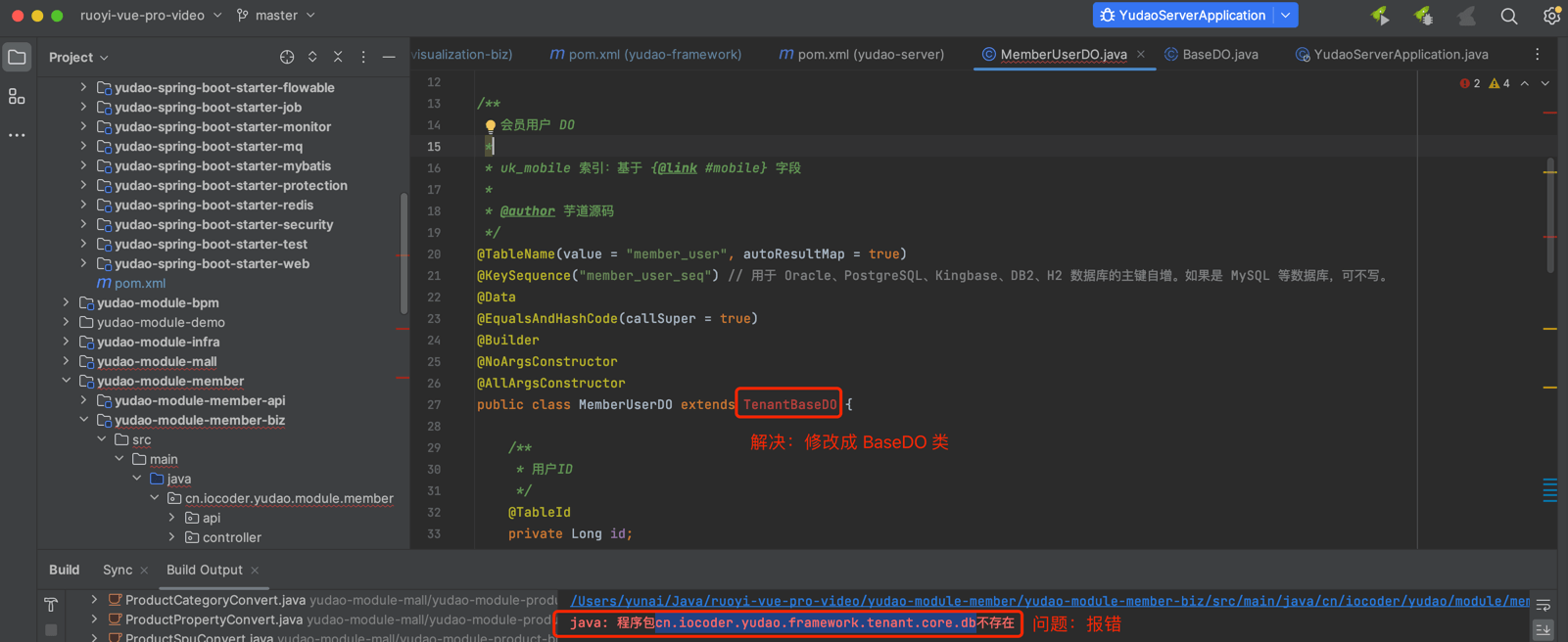The width and height of the screenshot is (1568, 642).
Task: Open YudaoServerApplication run configuration dropdown
Action: [1286, 16]
